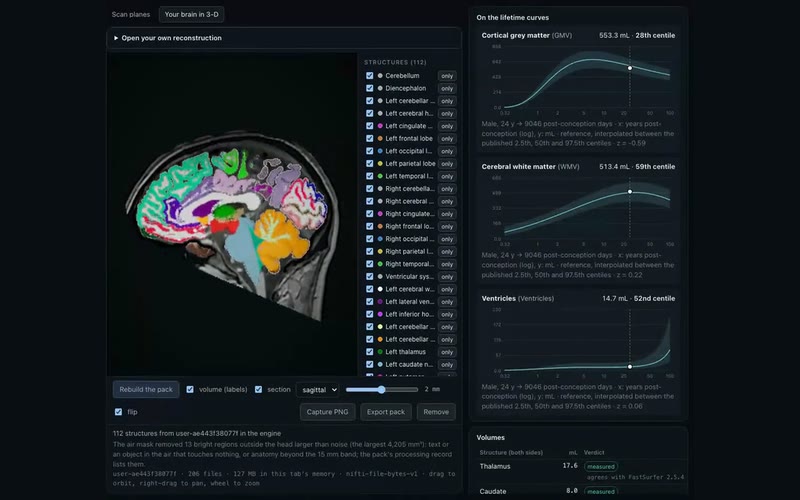This screenshot has height=500, width=800.
Task: Toggle the Diencephalon structure checkbox
Action: point(369,88)
